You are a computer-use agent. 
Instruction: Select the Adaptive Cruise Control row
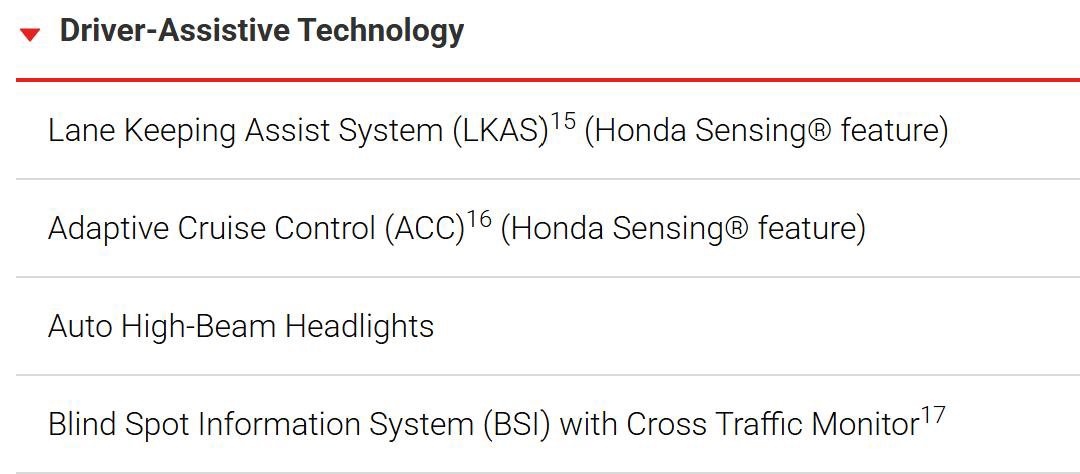pos(548,228)
